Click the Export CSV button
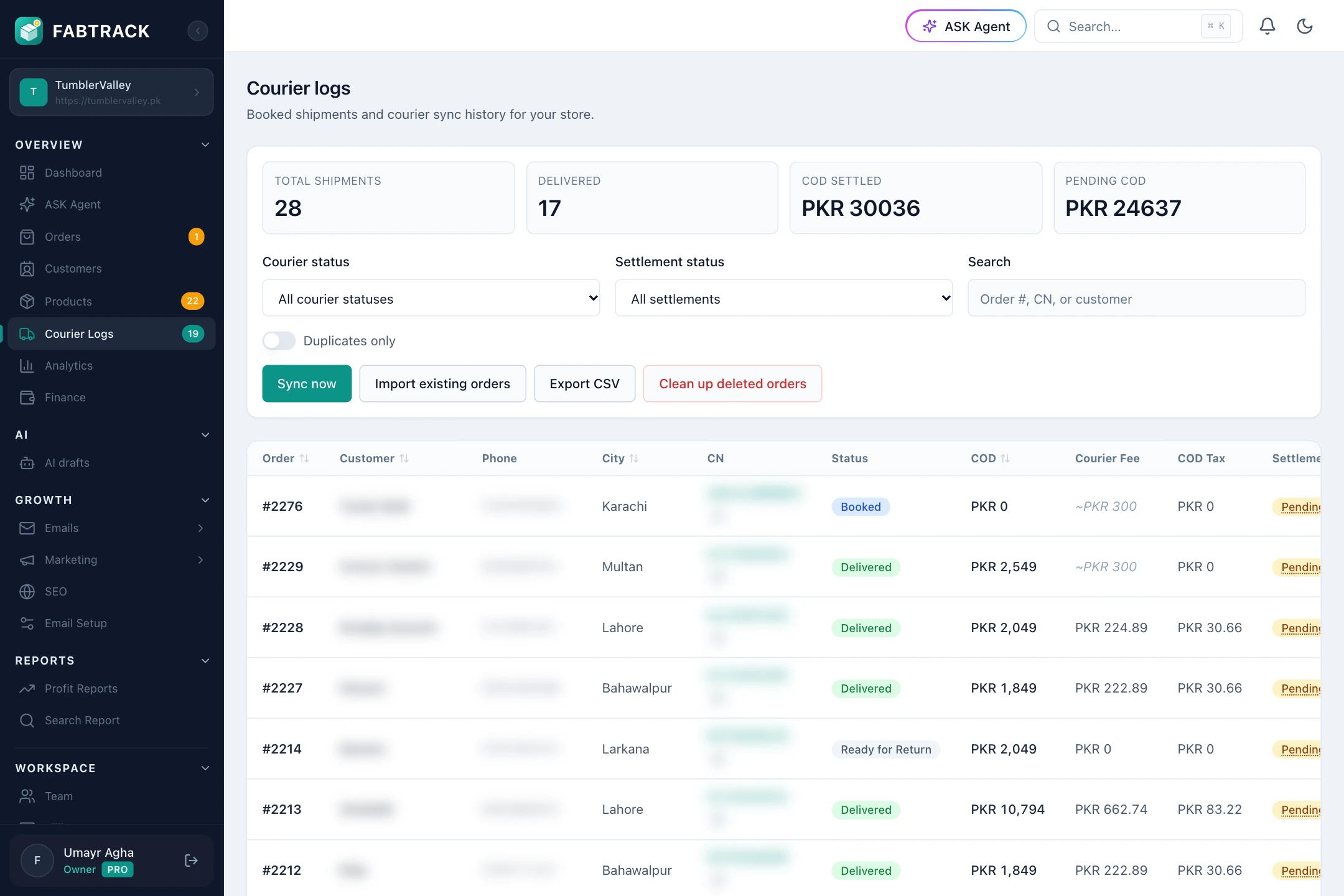 point(584,384)
